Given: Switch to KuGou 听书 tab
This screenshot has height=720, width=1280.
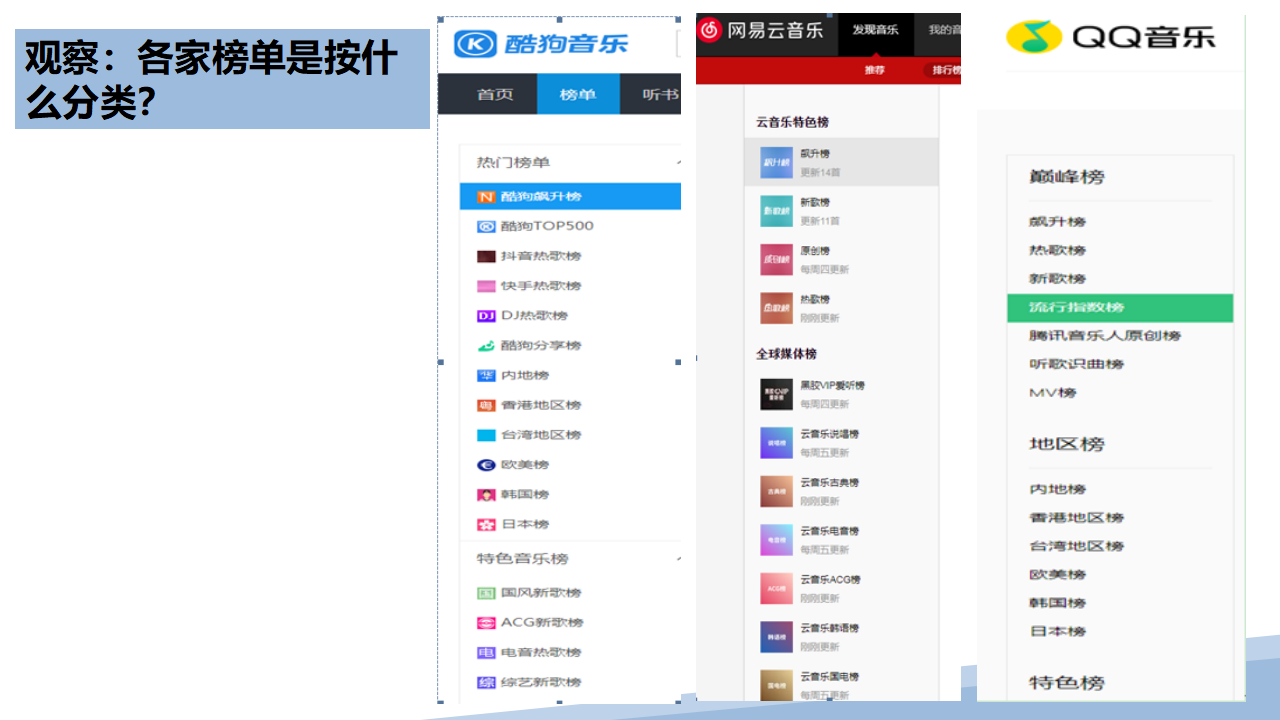Looking at the screenshot, I should [660, 95].
